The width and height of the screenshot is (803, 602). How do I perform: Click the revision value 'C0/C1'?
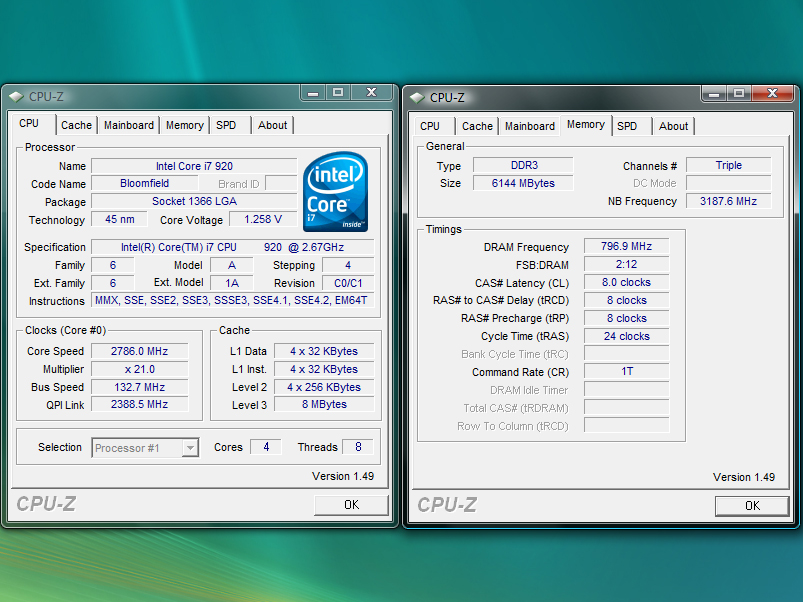348,284
